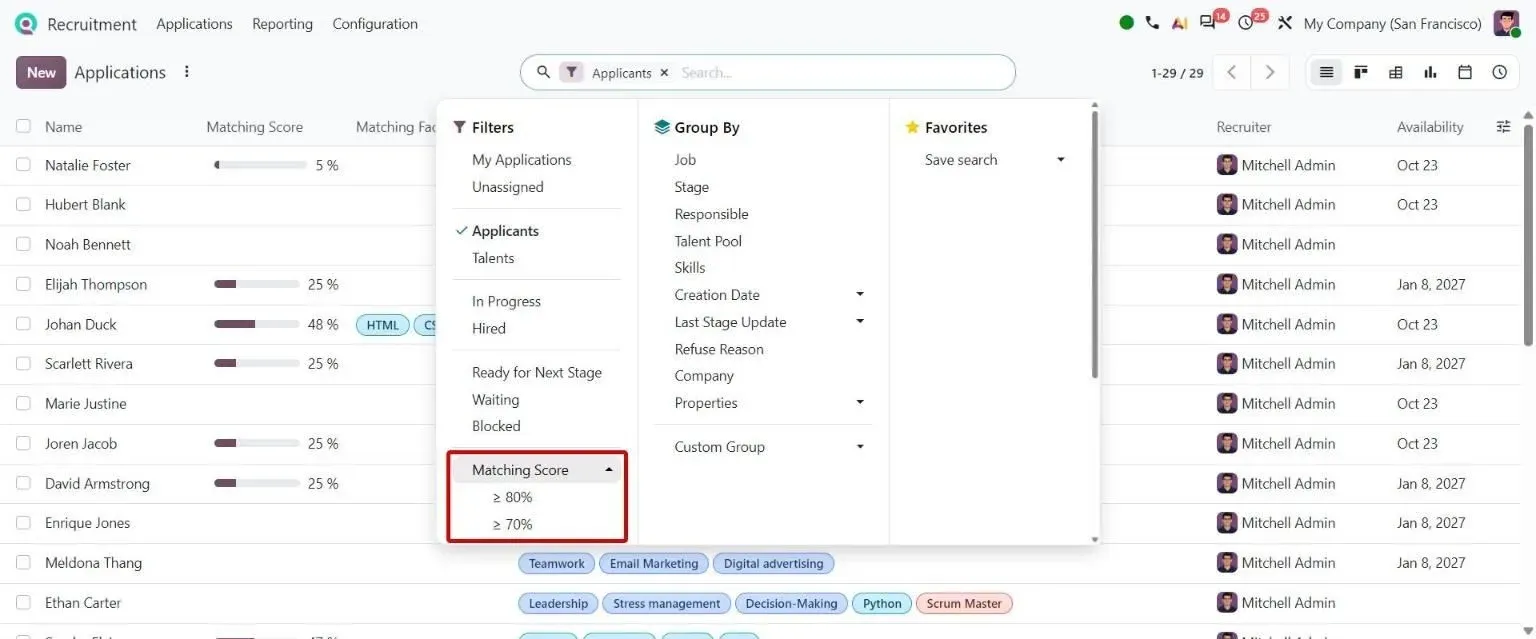Select all records with header checkbox
Image resolution: width=1536 pixels, height=639 pixels.
coord(23,126)
